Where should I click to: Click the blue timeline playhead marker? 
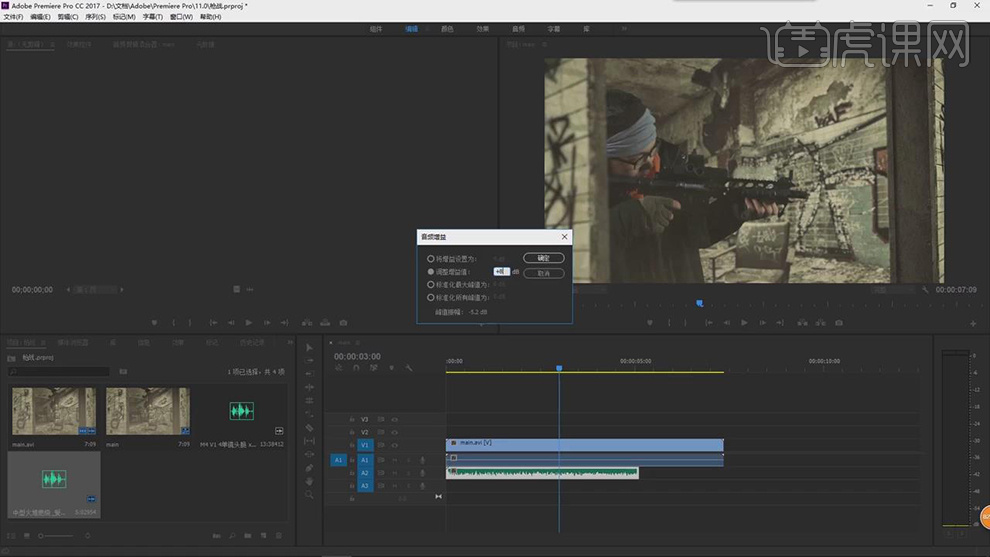coord(559,369)
